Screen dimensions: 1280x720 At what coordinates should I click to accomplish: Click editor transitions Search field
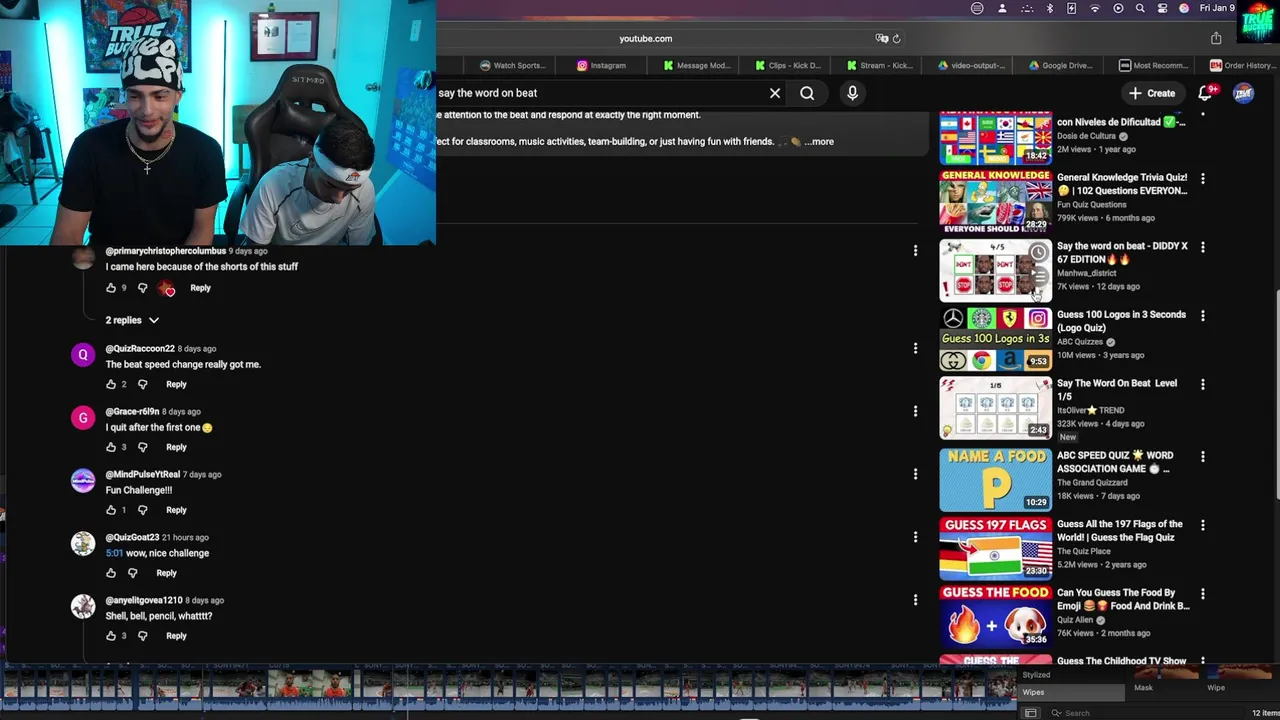1140,713
